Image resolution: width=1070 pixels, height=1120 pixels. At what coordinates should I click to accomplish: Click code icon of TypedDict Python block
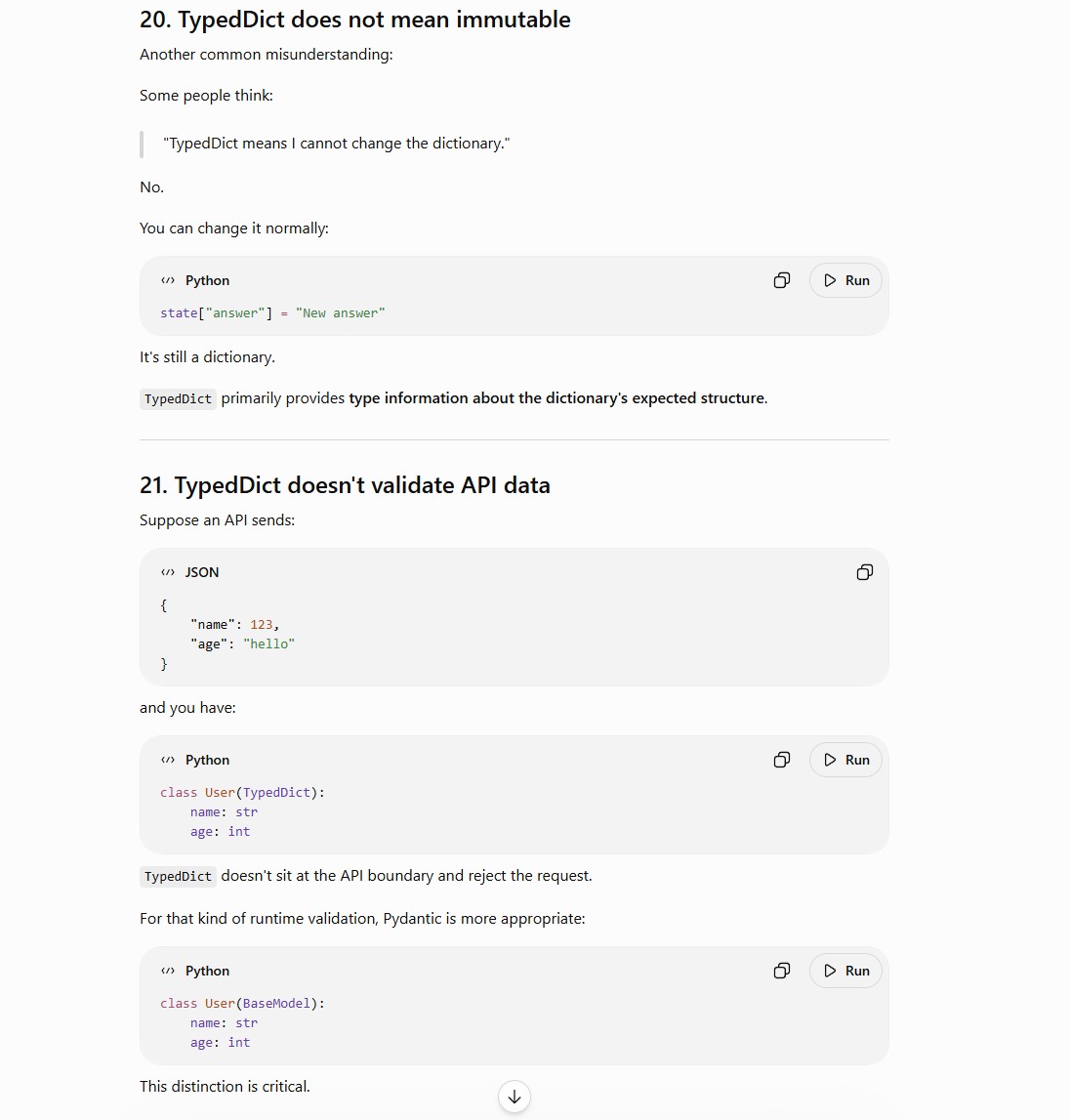pos(168,760)
